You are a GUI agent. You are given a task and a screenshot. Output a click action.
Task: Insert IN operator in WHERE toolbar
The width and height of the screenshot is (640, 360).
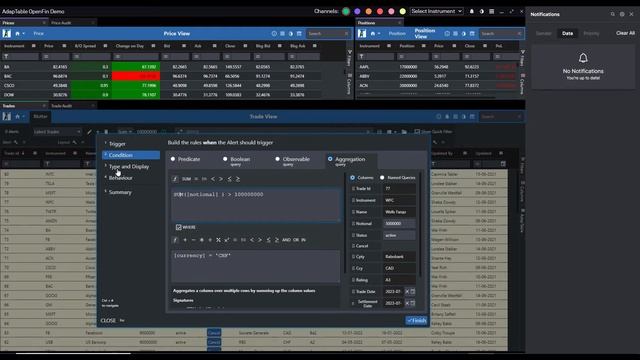click(x=303, y=240)
